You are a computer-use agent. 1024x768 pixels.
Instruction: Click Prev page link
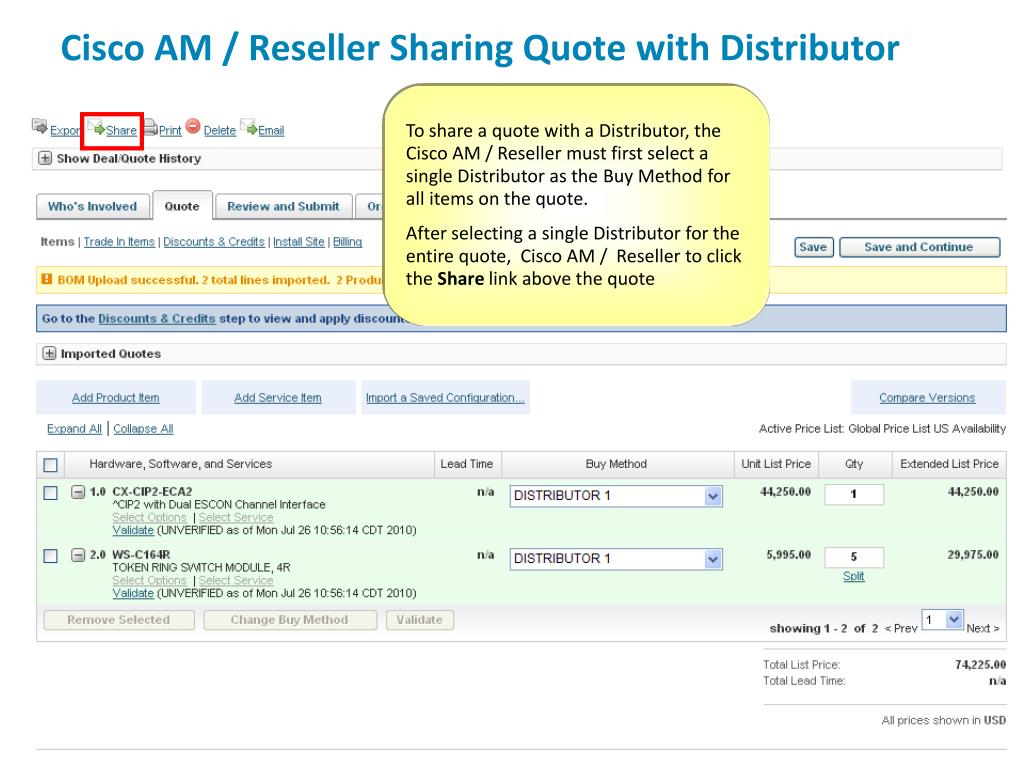[x=901, y=628]
